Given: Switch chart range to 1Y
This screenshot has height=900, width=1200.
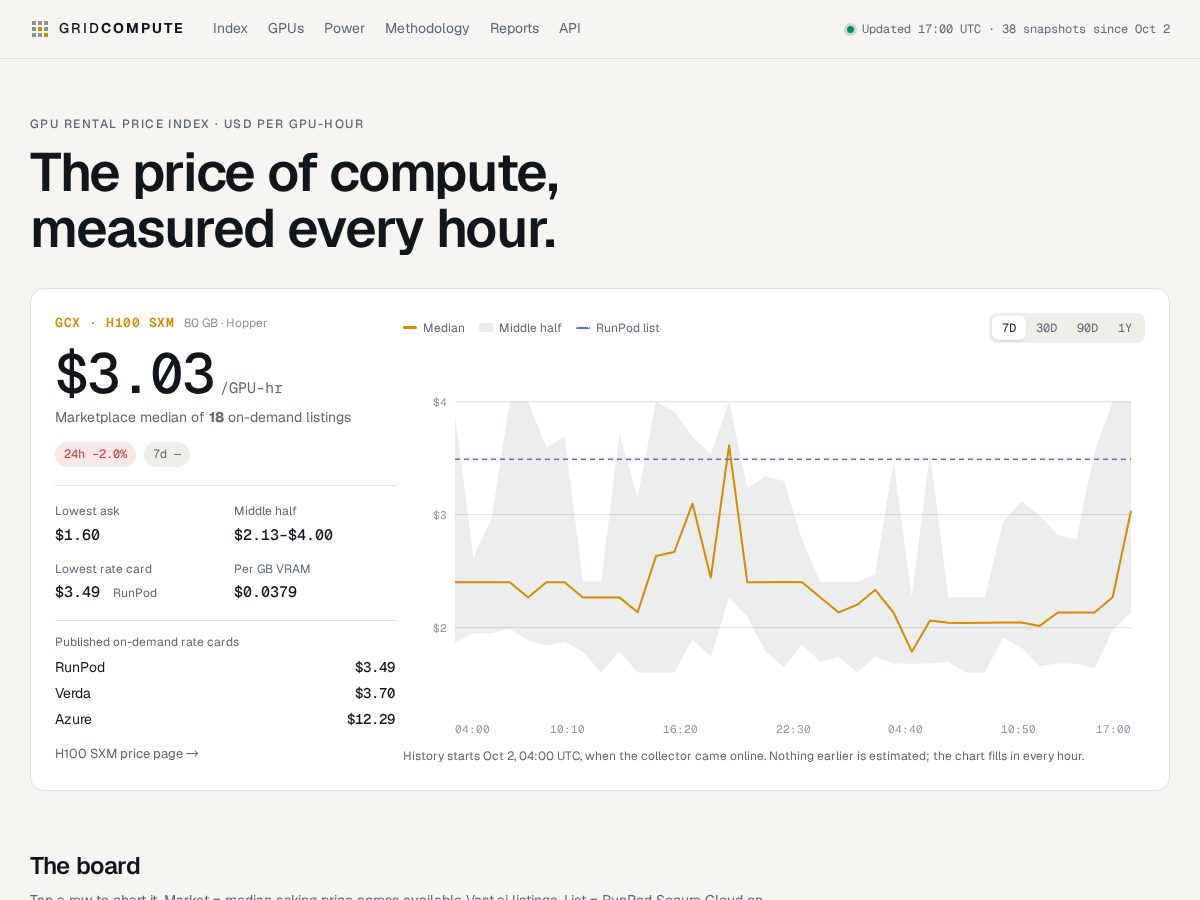Looking at the screenshot, I should pos(1125,328).
